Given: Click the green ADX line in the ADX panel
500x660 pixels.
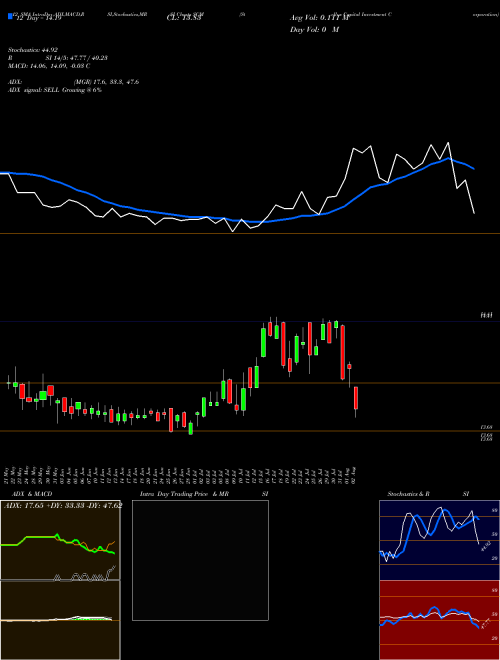Looking at the screenshot, I should pos(40,537).
